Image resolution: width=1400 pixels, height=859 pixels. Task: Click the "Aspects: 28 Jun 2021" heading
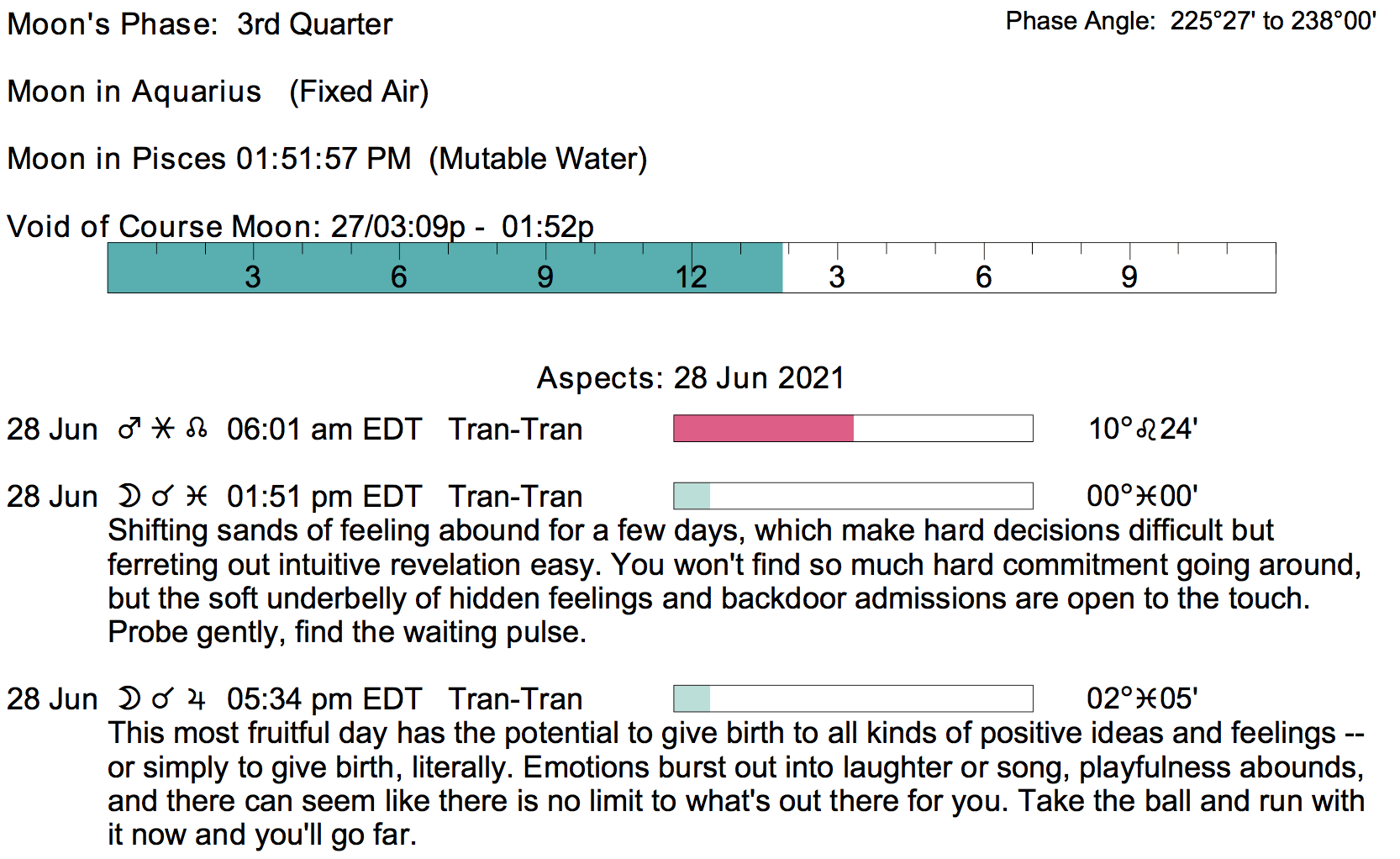tap(690, 378)
